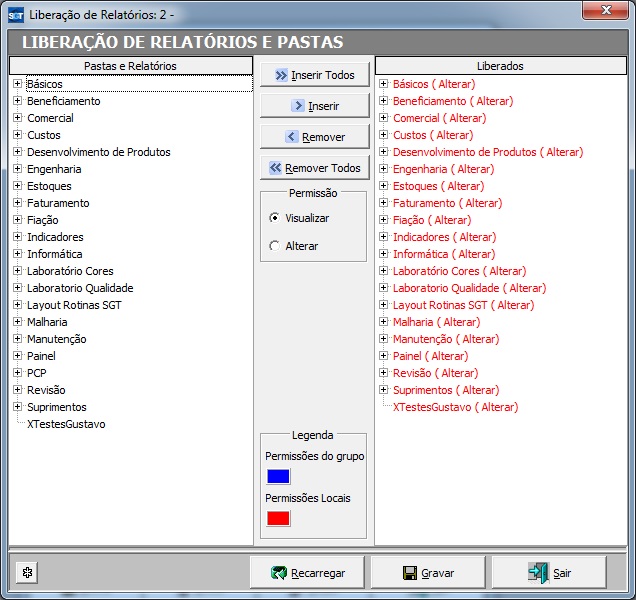Select Informática in the left tree
Screen dimensions: 636x600
(x=54, y=254)
